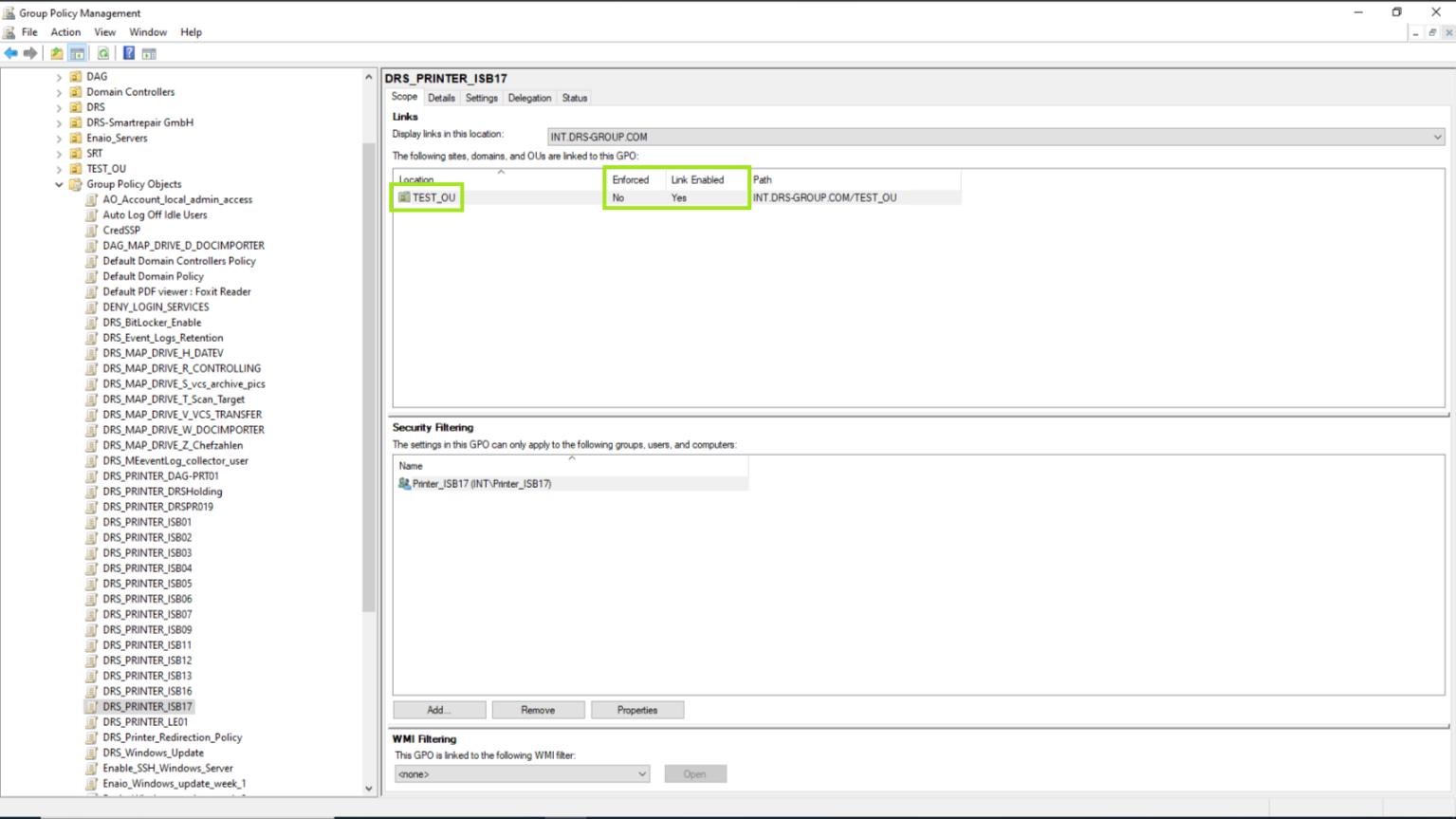This screenshot has width=1456, height=819.
Task: Click the Up one level folder icon
Action: pos(57,53)
